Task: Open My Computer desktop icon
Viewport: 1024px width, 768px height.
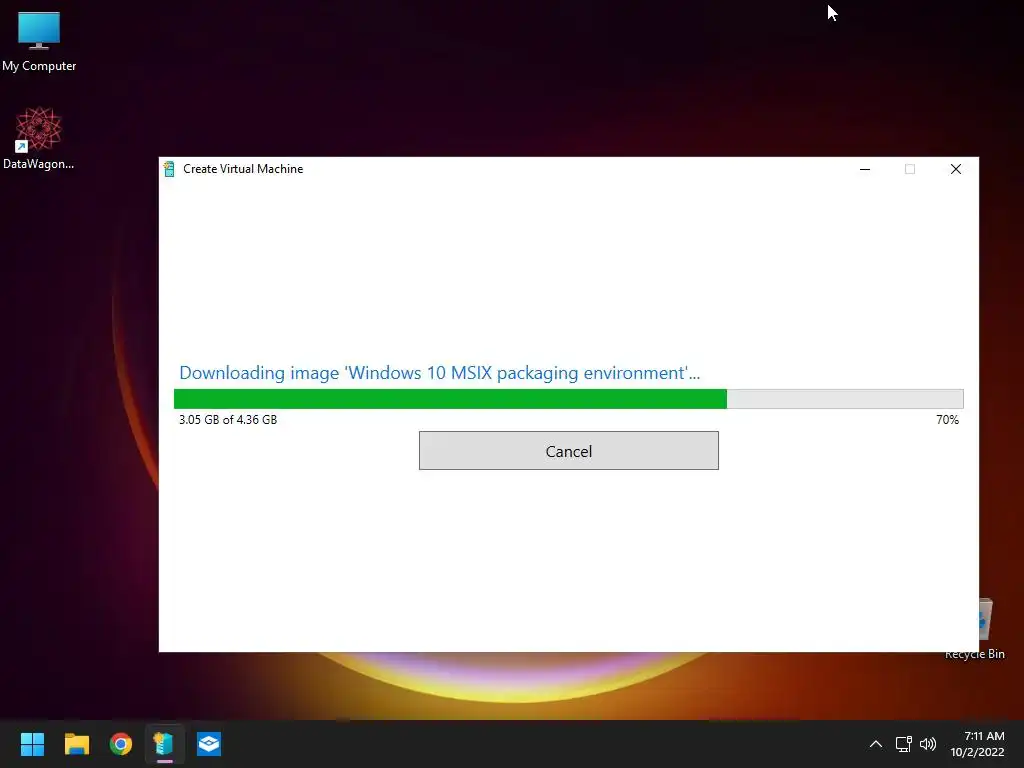Action: 39,40
